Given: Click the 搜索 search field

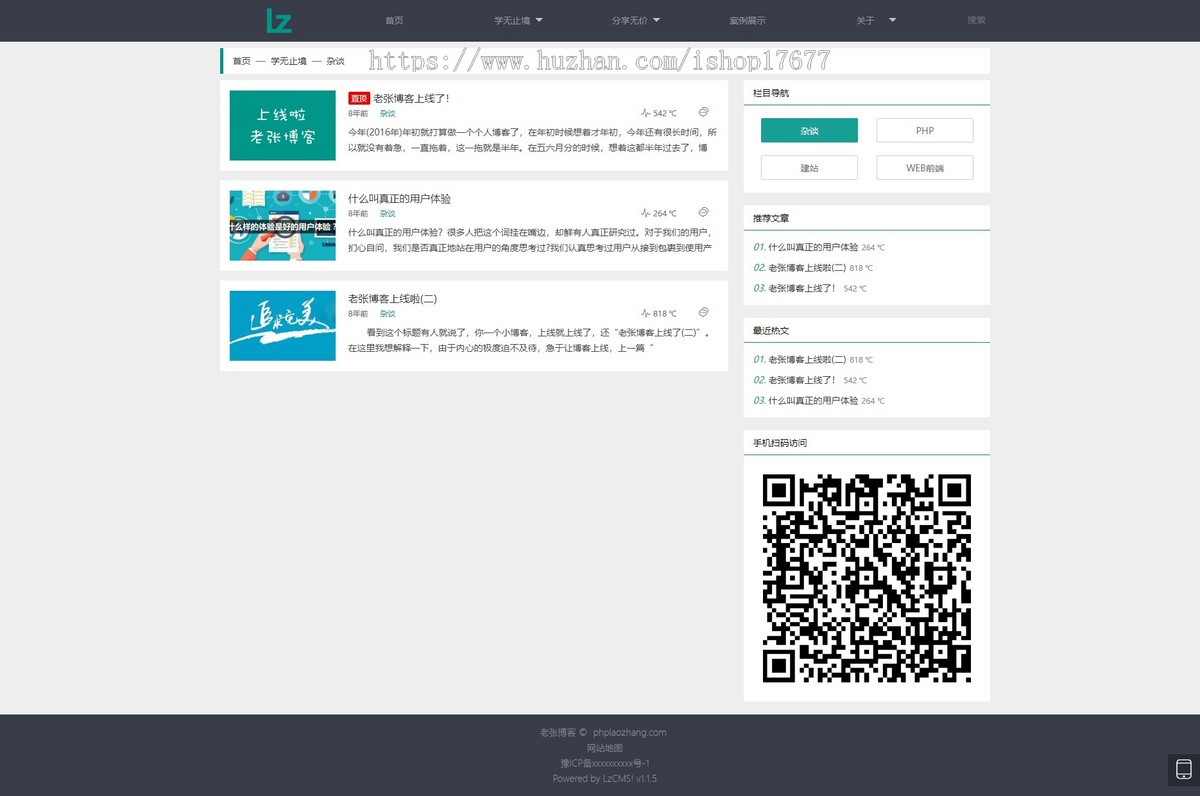Looking at the screenshot, I should pos(976,20).
